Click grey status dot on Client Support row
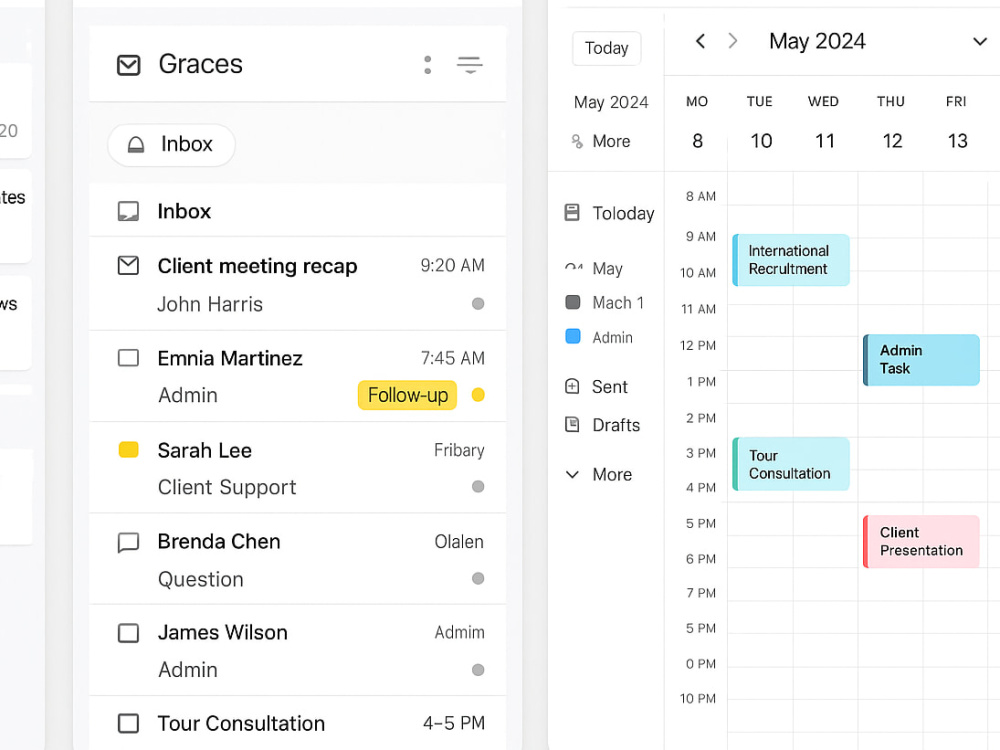Image resolution: width=1000 pixels, height=750 pixels. click(478, 487)
